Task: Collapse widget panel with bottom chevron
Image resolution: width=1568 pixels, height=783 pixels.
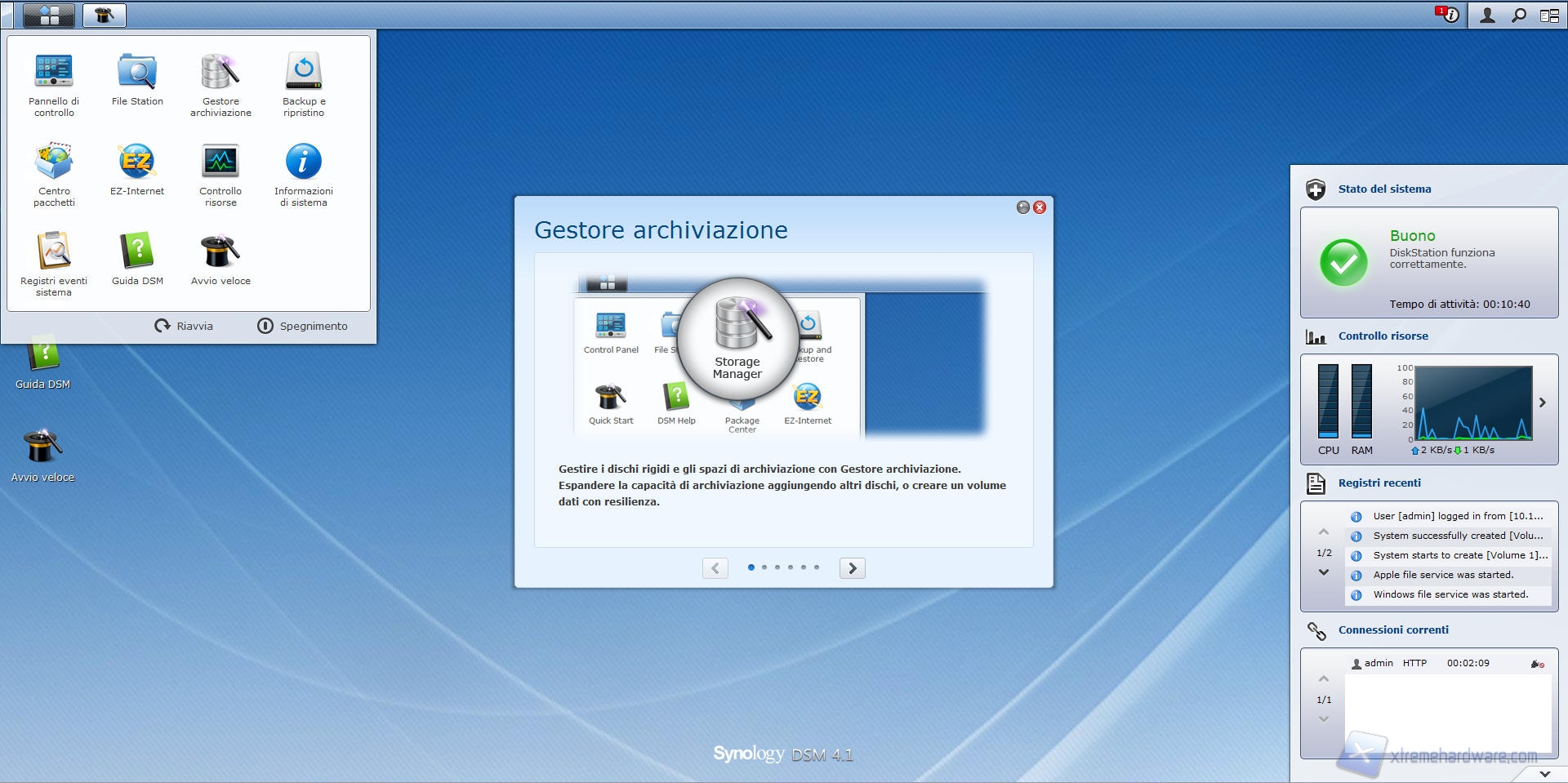Action: [1544, 773]
